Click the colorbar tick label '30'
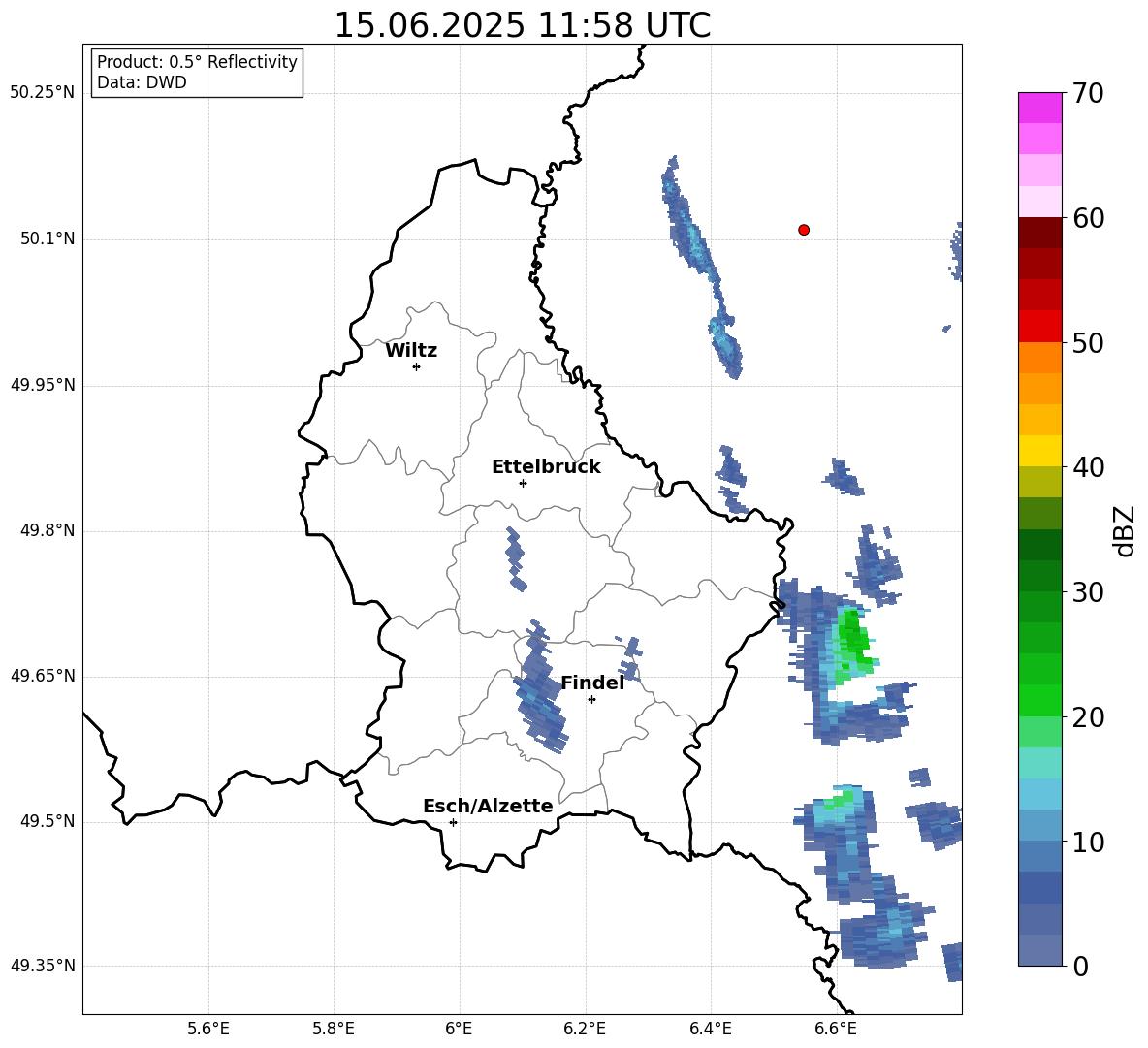This screenshot has width=1148, height=1048. point(1088,592)
